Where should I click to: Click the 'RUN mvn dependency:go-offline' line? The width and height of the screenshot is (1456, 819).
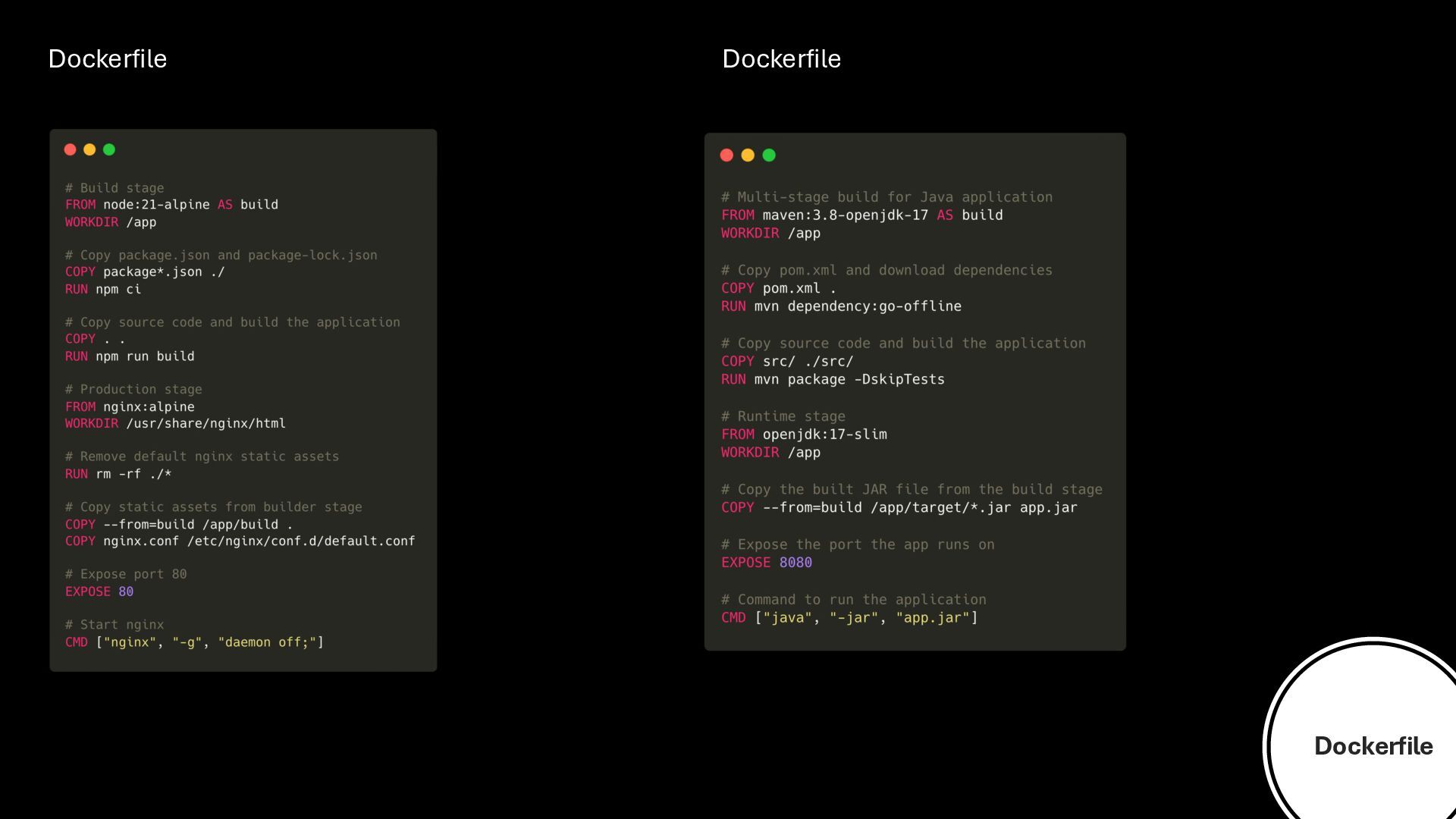841,306
